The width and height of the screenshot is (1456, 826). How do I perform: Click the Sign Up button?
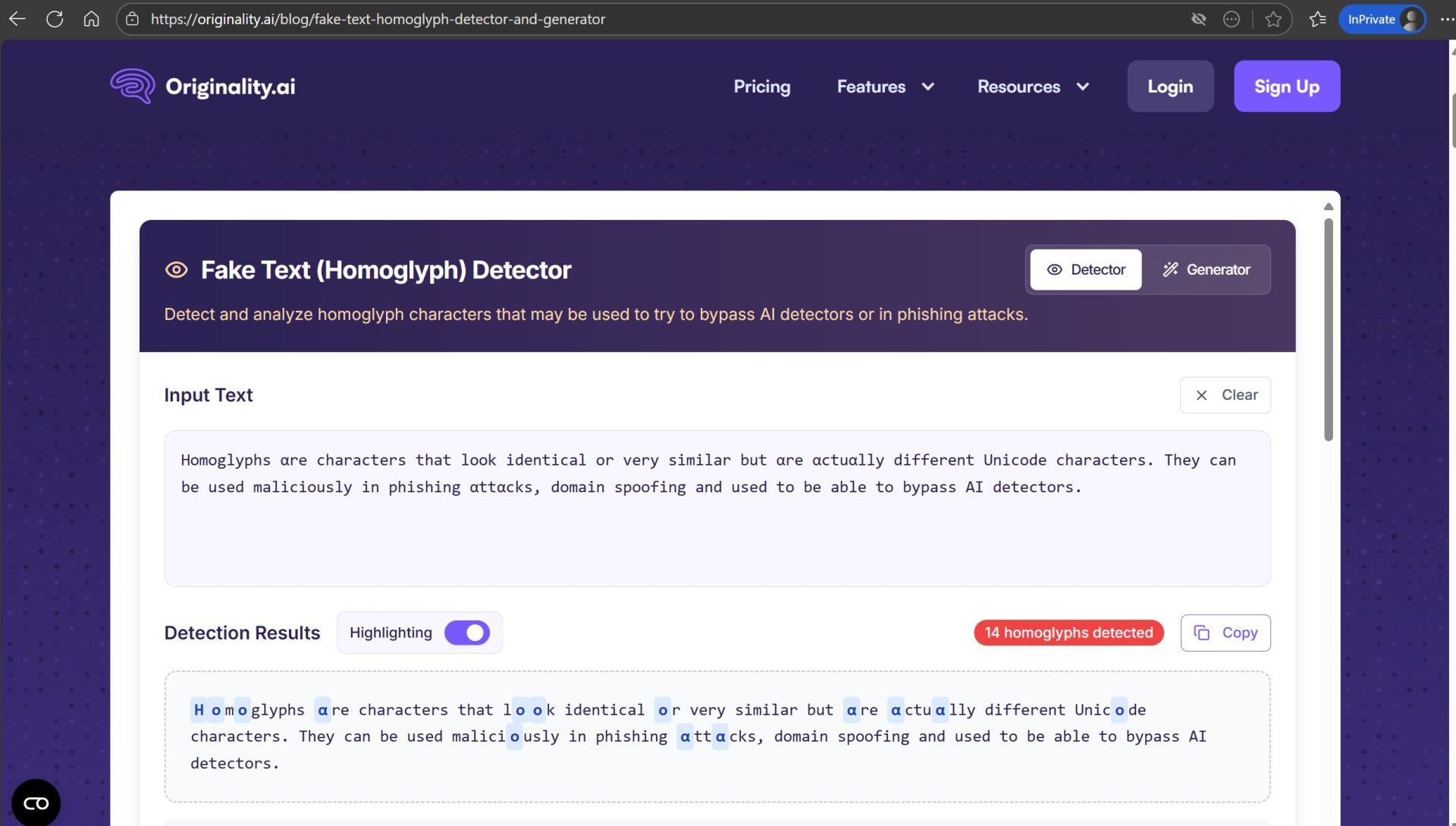point(1286,86)
